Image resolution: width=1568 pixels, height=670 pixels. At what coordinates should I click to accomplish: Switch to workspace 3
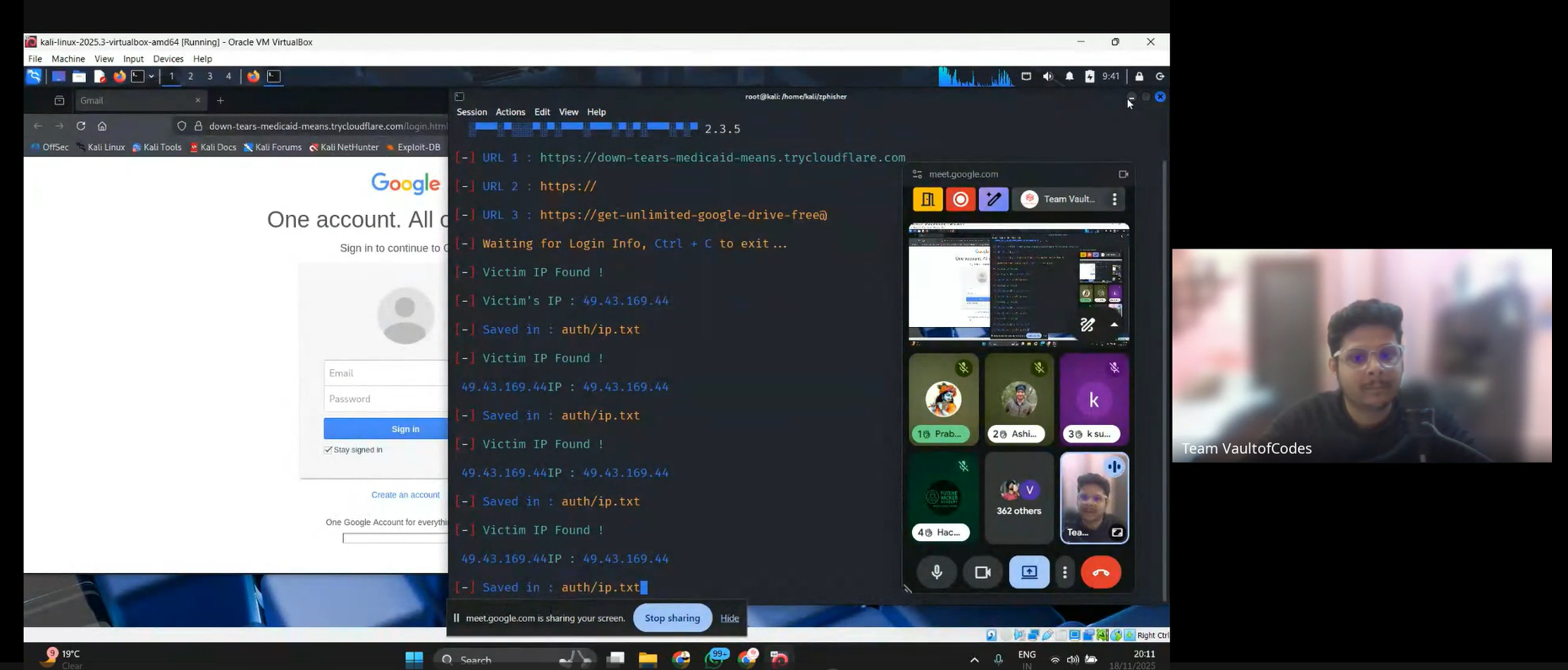[210, 77]
